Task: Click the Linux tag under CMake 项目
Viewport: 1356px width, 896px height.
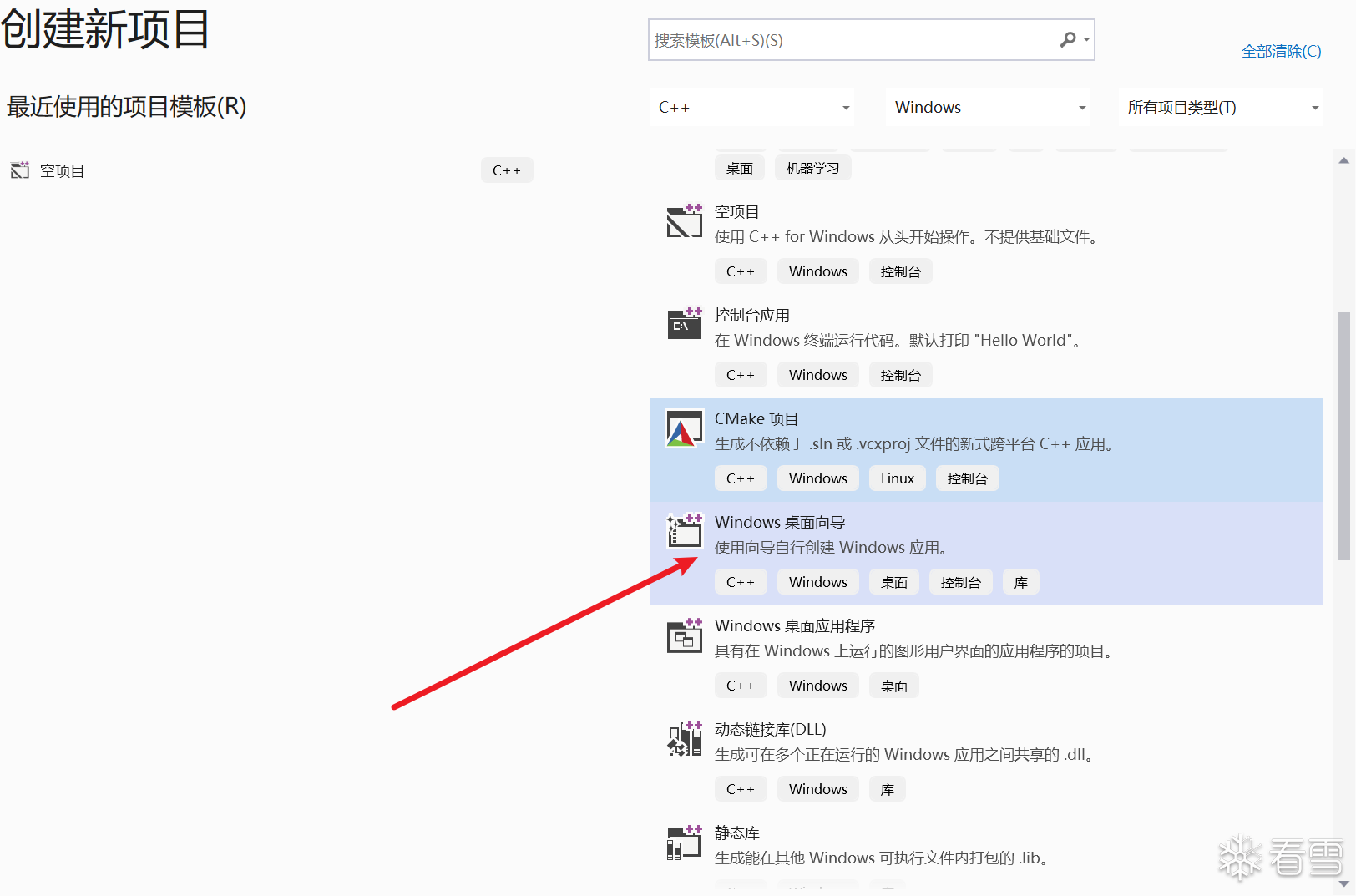Action: (898, 478)
